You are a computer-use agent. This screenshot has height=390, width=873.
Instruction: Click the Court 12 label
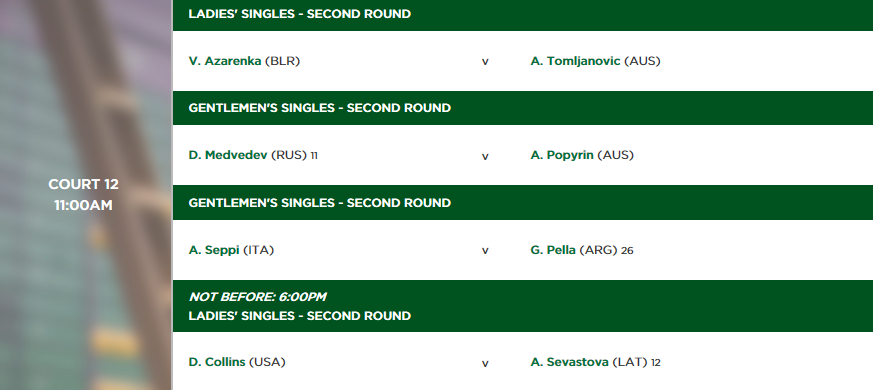pos(84,184)
